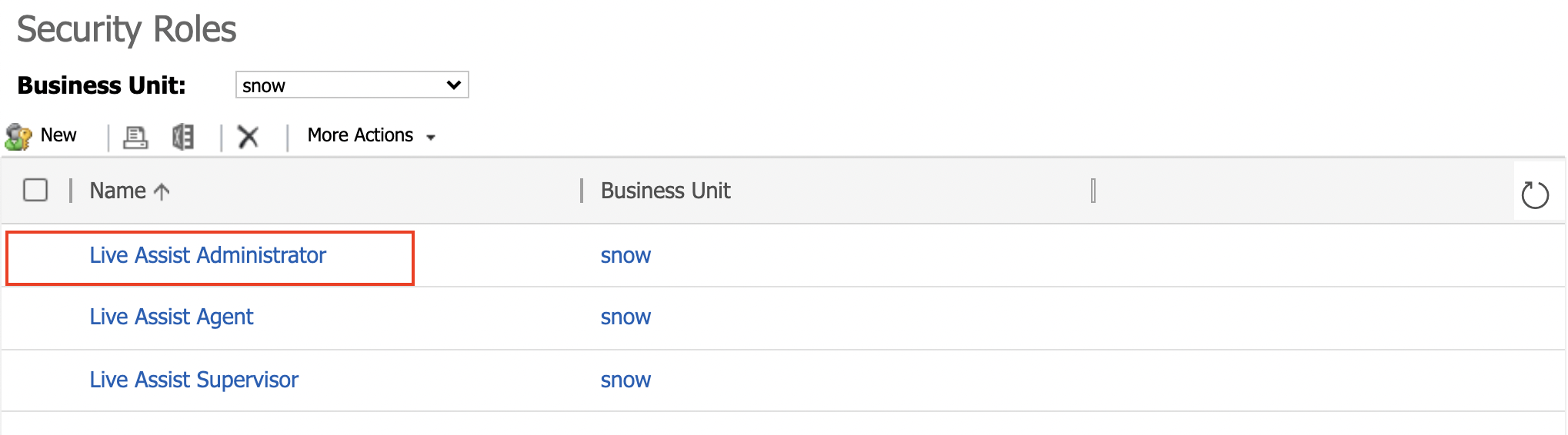Click the New security role icon
1568x435 pixels.
click(x=18, y=137)
